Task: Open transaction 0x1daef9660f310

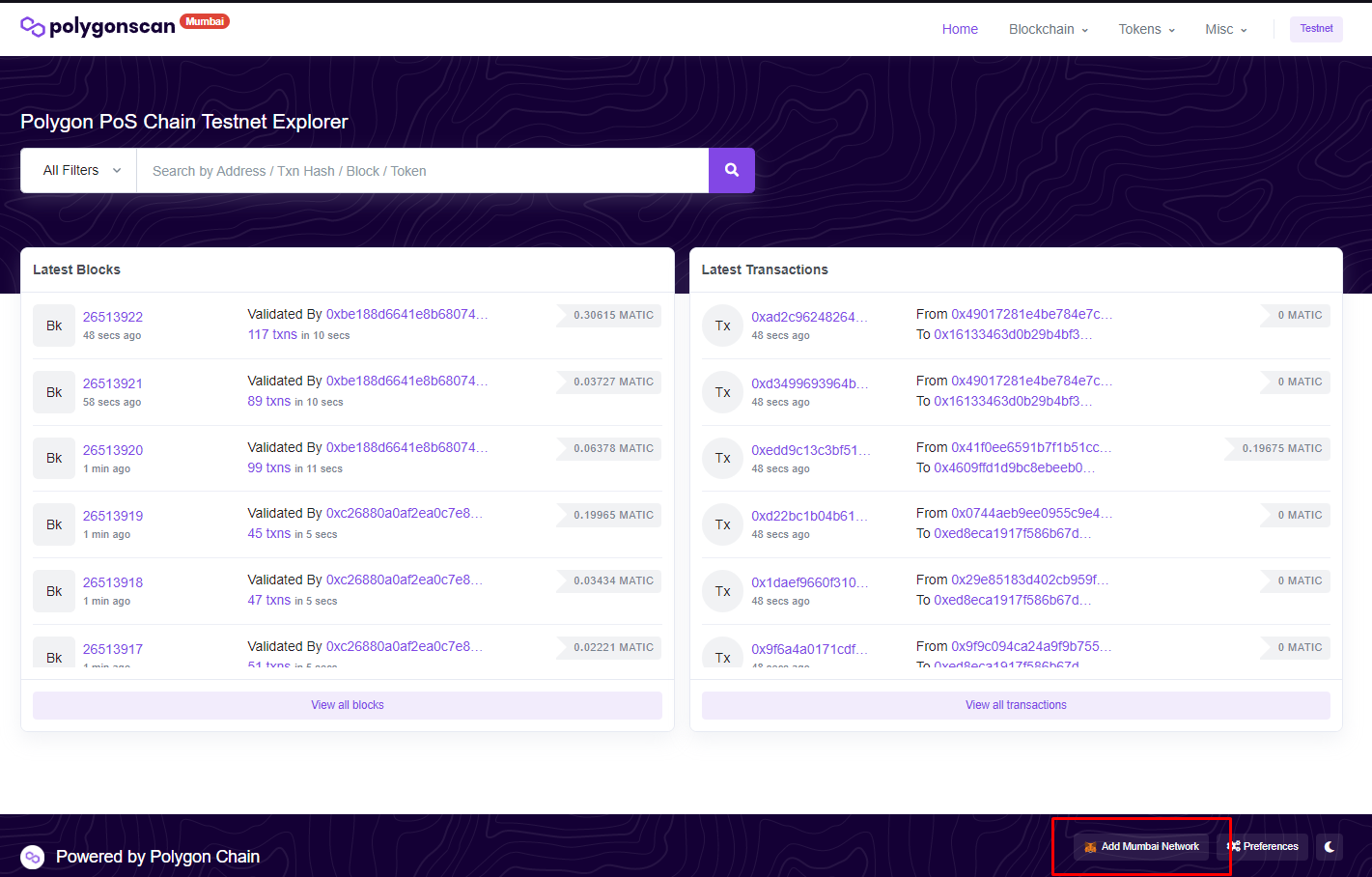Action: tap(810, 582)
